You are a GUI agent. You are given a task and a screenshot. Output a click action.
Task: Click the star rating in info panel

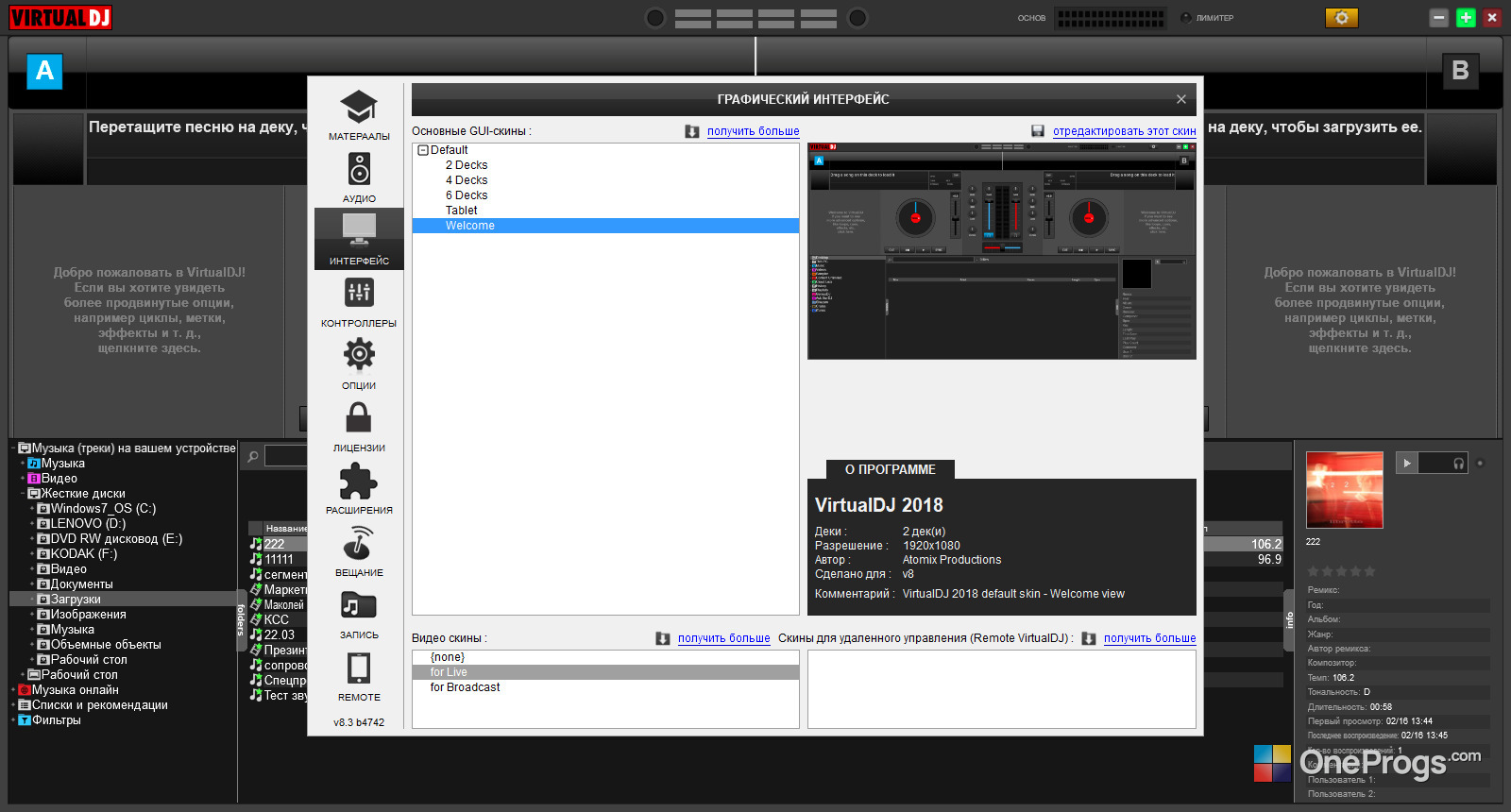click(1341, 571)
